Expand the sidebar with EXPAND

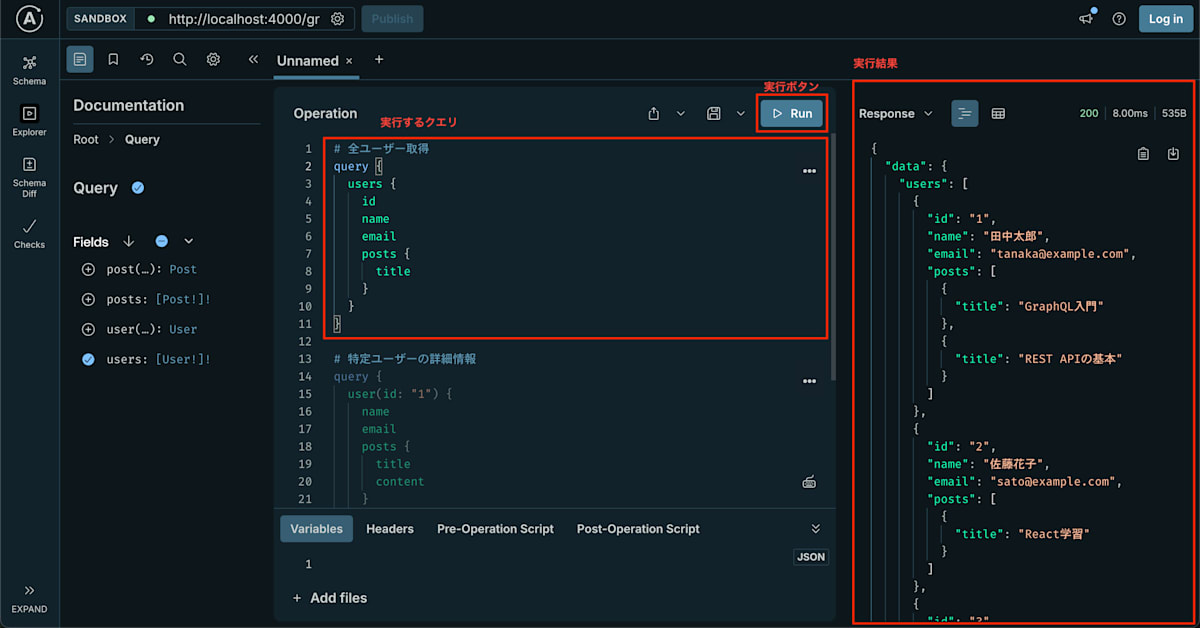coord(29,599)
